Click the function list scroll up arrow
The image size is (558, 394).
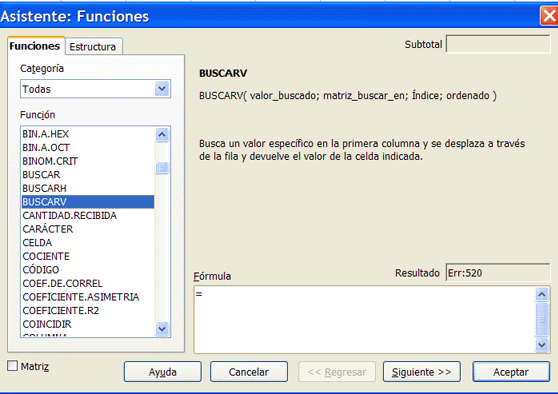(162, 135)
